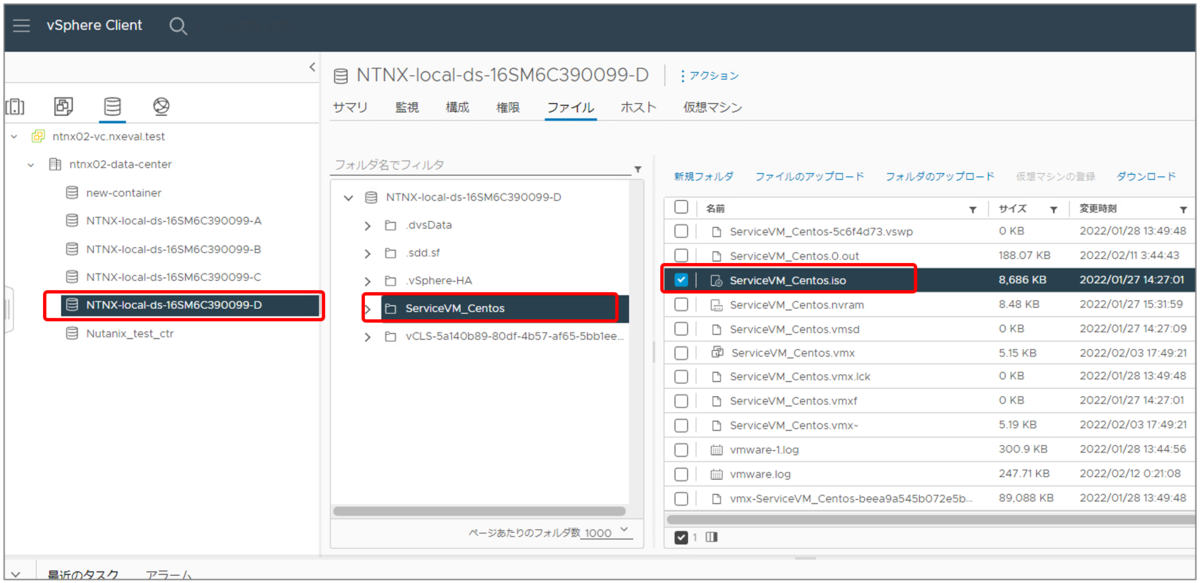The width and height of the screenshot is (1200, 583).
Task: Collapse the ntnx02-data-center tree node
Action: pos(31,165)
